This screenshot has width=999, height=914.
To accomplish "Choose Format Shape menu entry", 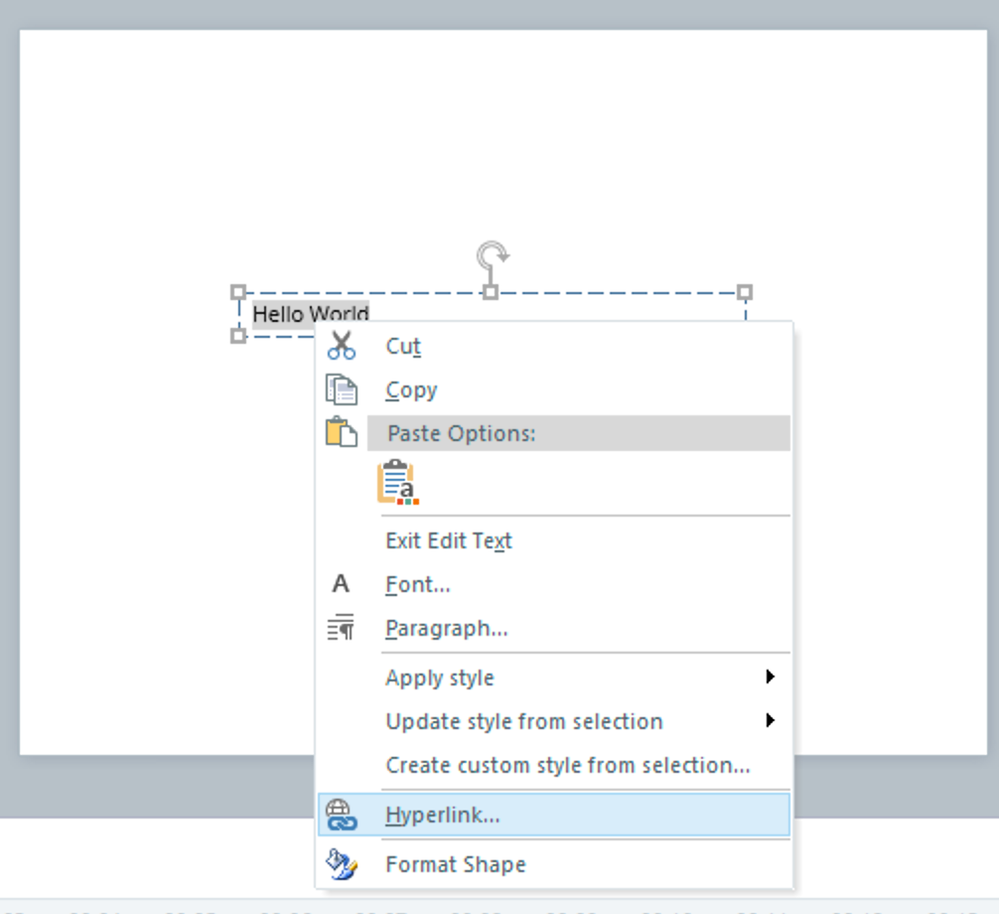I will click(x=456, y=864).
